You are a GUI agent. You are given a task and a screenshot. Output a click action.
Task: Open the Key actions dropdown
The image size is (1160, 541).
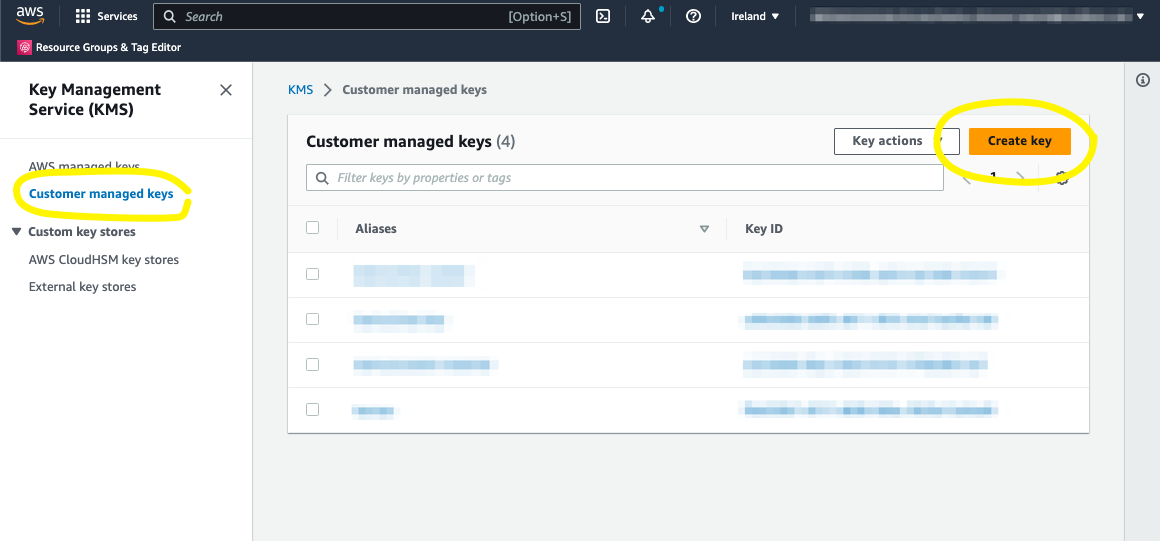coord(897,141)
